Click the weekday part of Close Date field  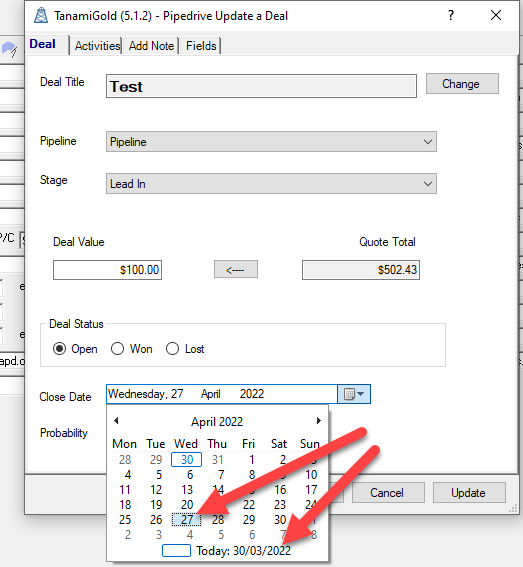pos(138,394)
